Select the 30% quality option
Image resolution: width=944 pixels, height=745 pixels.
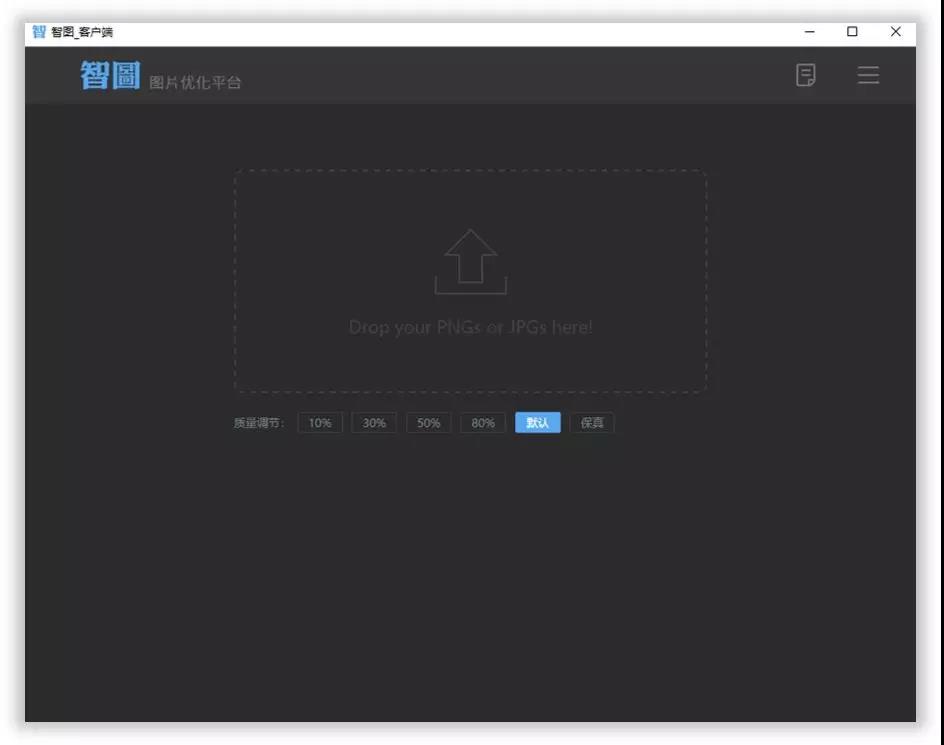point(374,423)
